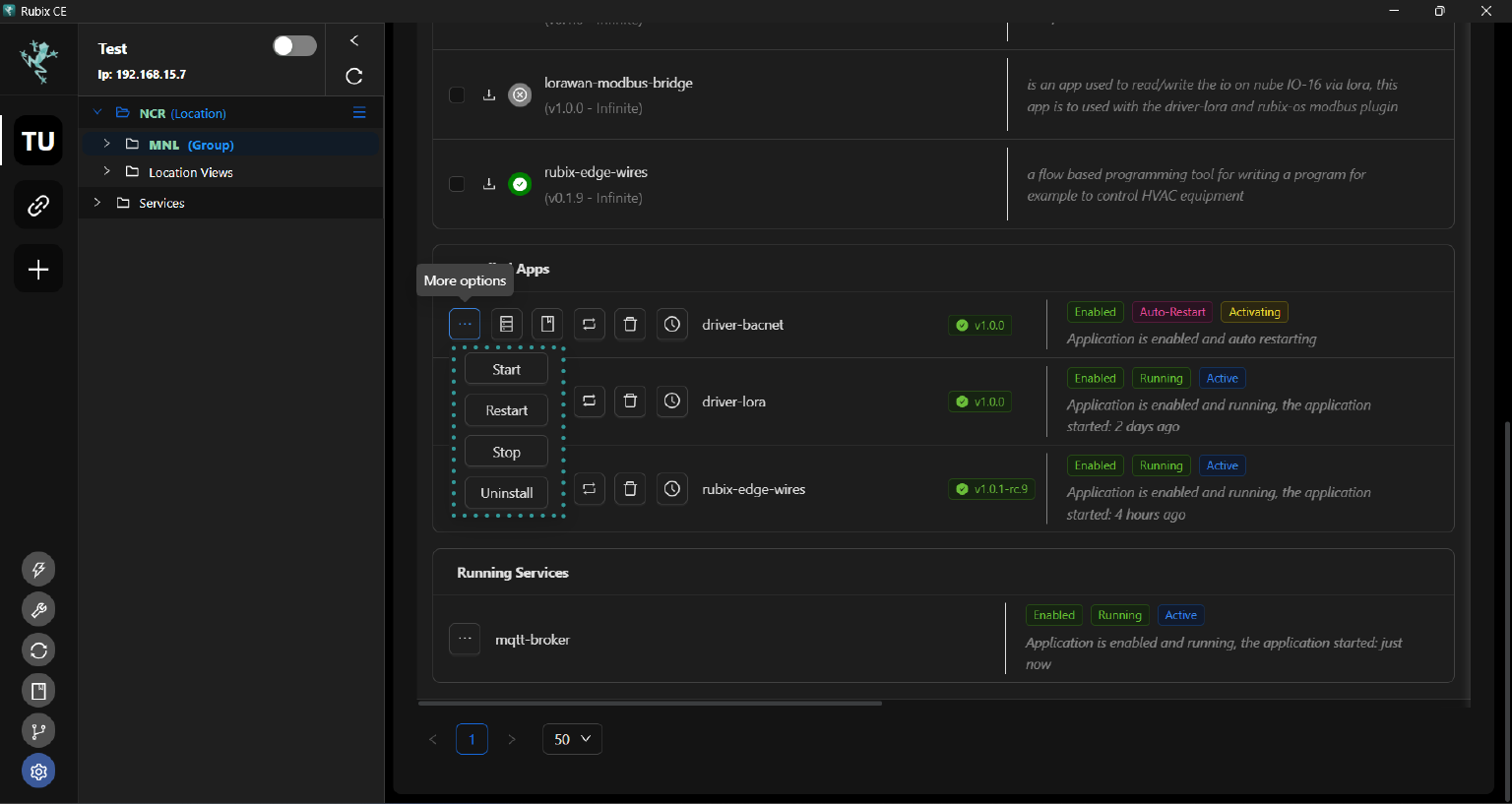Click the trash icon for driver-bacnet
Screen dimensions: 1512x804
pyautogui.click(x=631, y=324)
